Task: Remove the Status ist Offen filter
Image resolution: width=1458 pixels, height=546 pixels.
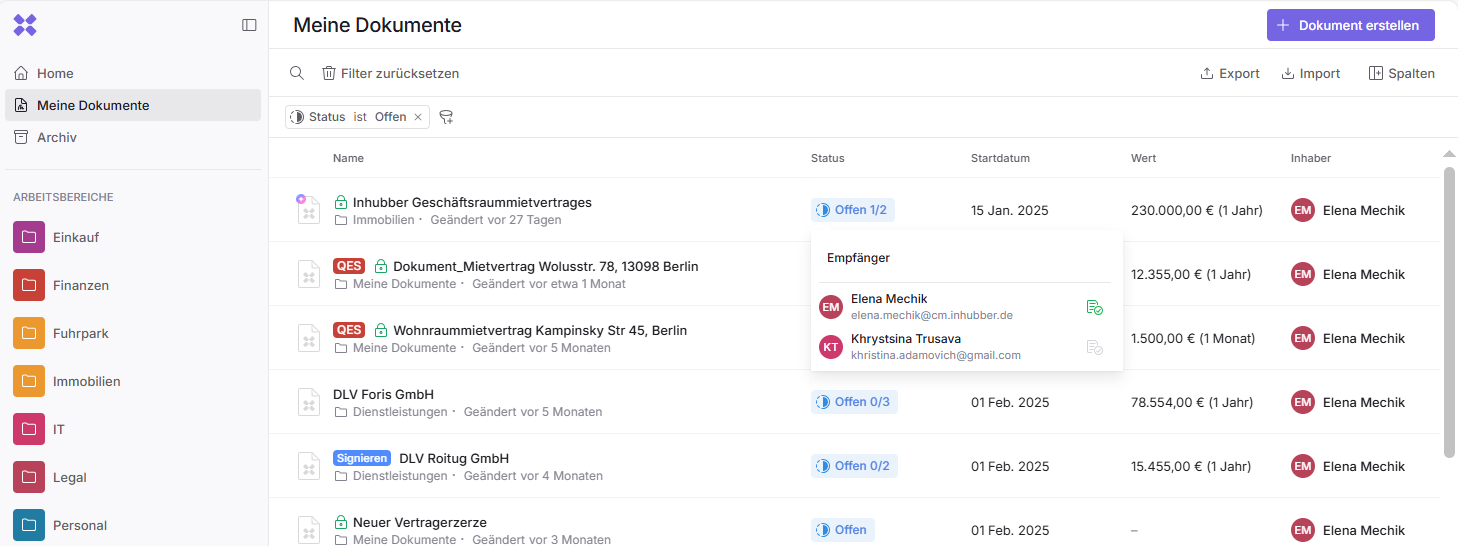Action: click(418, 117)
